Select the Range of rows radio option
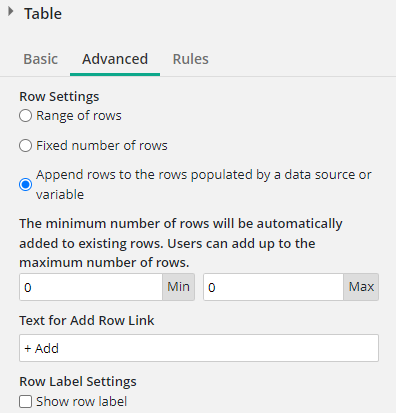 (x=25, y=116)
